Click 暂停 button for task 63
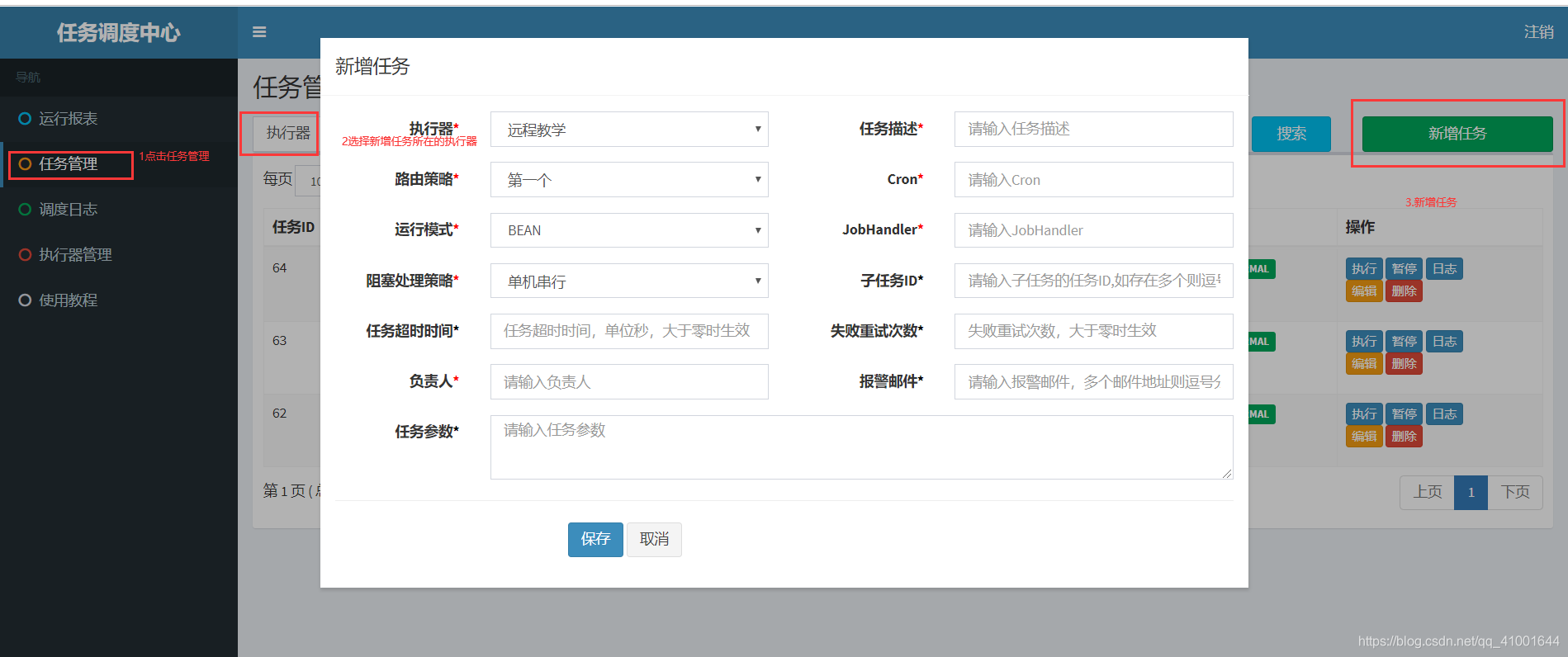Image resolution: width=1568 pixels, height=657 pixels. [x=1404, y=342]
